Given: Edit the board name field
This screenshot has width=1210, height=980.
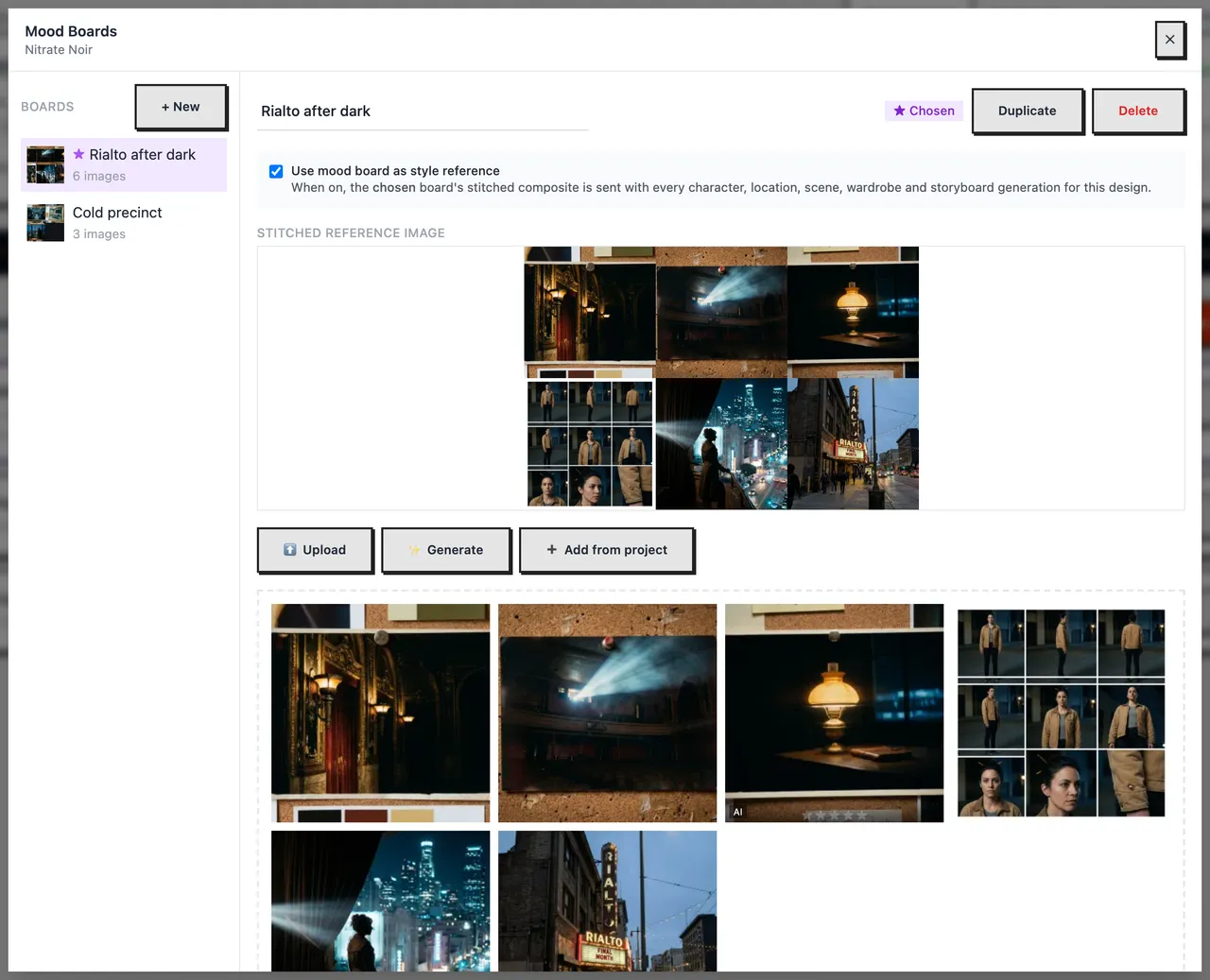Looking at the screenshot, I should click(x=423, y=112).
